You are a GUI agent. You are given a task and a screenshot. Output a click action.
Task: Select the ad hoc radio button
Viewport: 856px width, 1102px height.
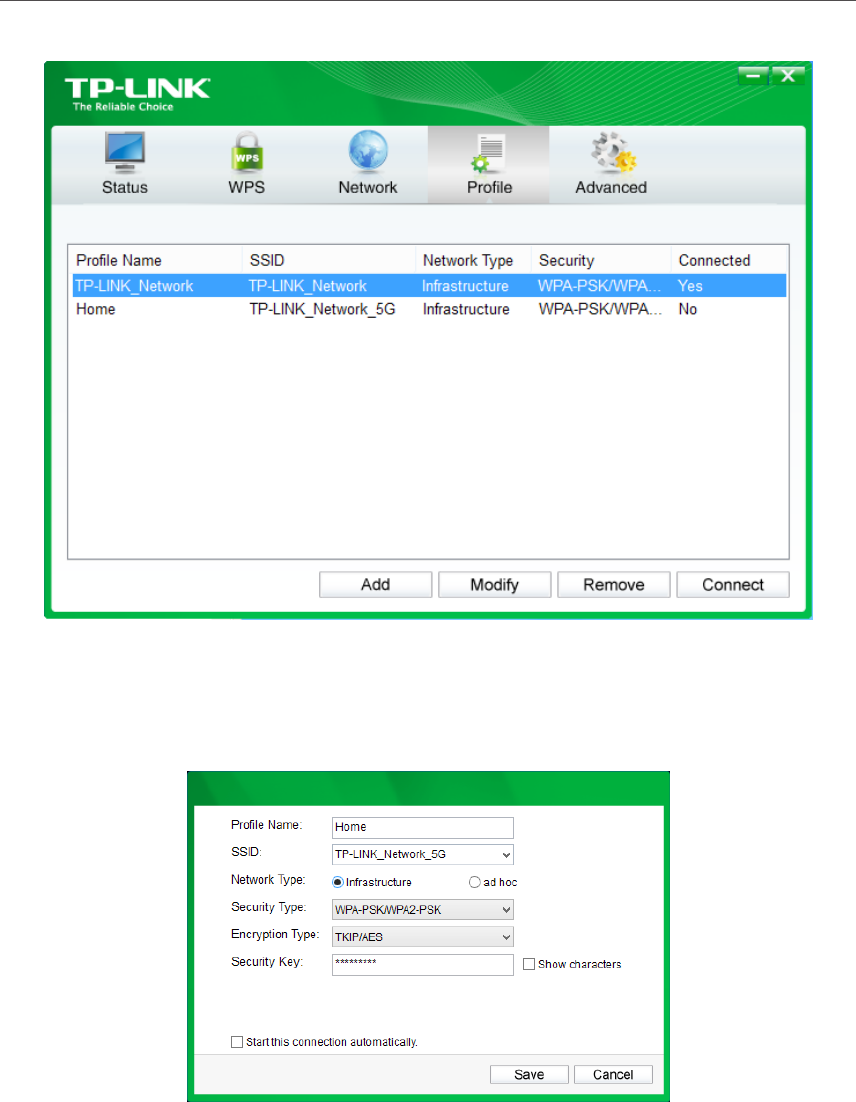(x=474, y=882)
